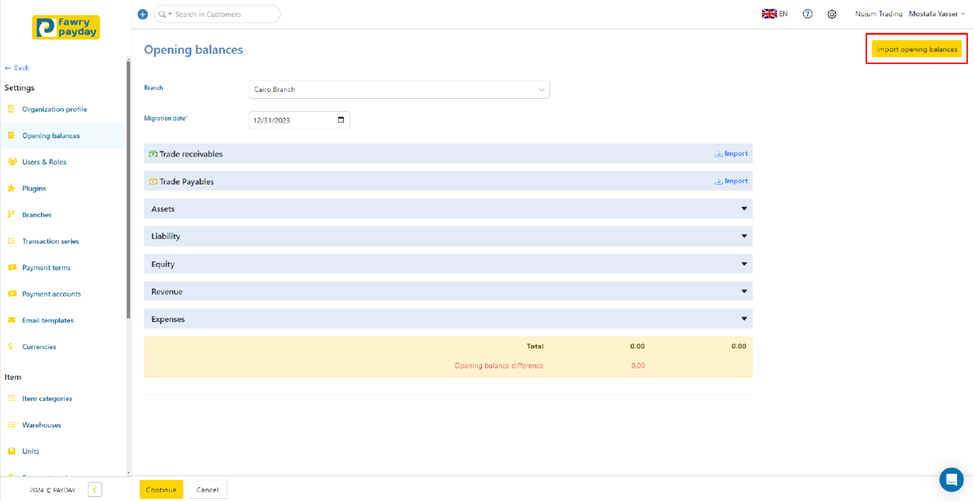
Task: Click the Import opening balances button
Action: [916, 49]
